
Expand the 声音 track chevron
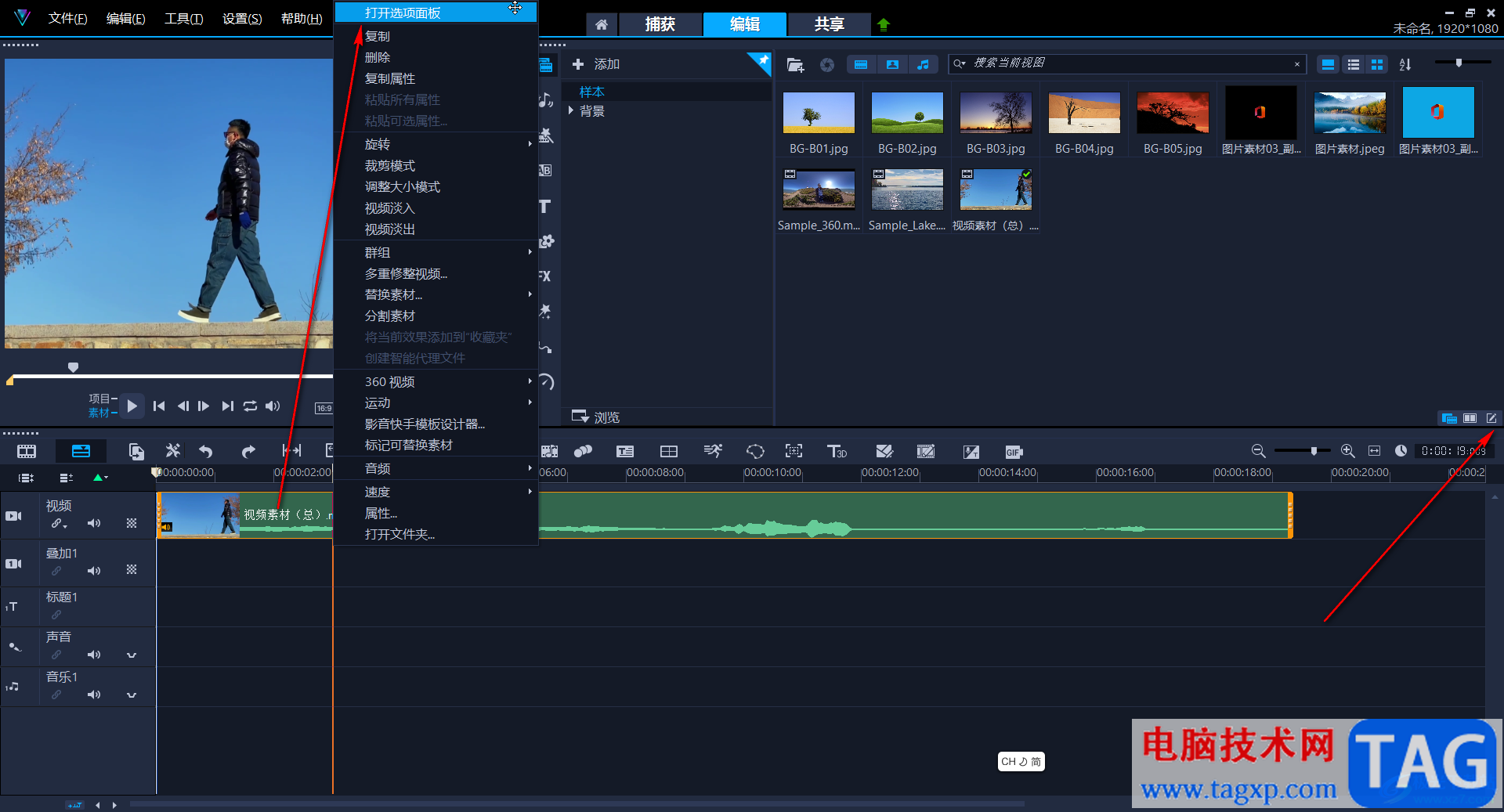(132, 655)
